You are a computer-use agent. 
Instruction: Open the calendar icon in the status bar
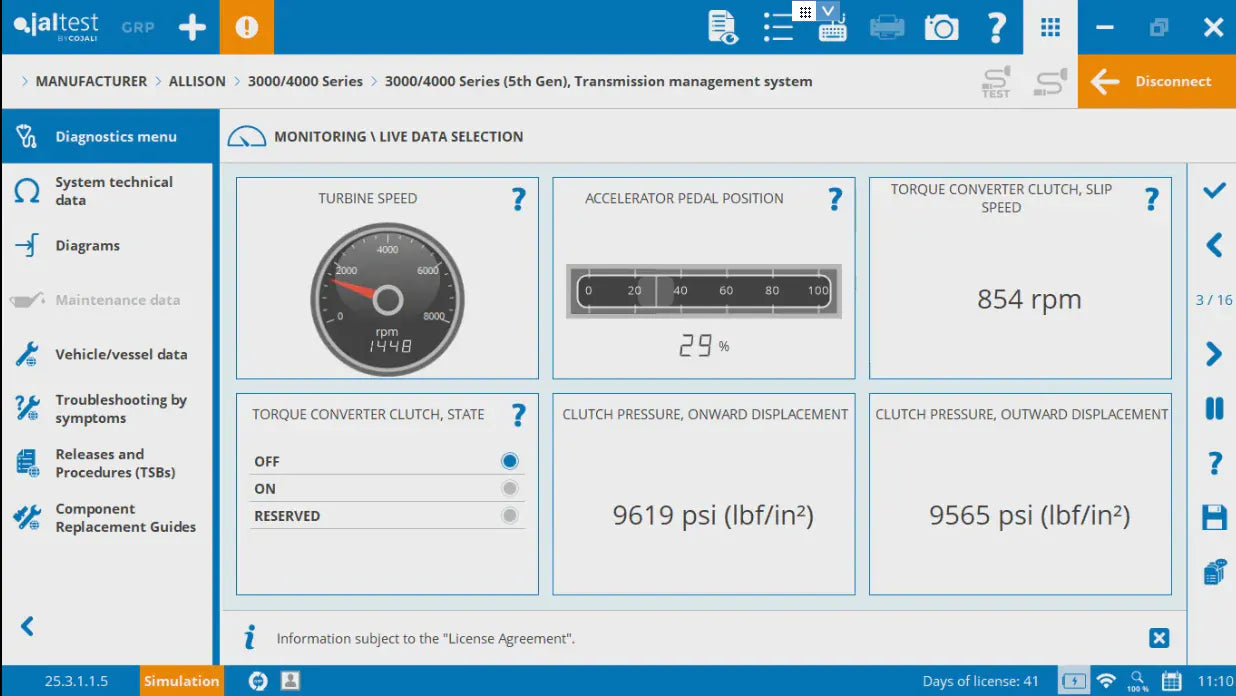tap(1171, 681)
